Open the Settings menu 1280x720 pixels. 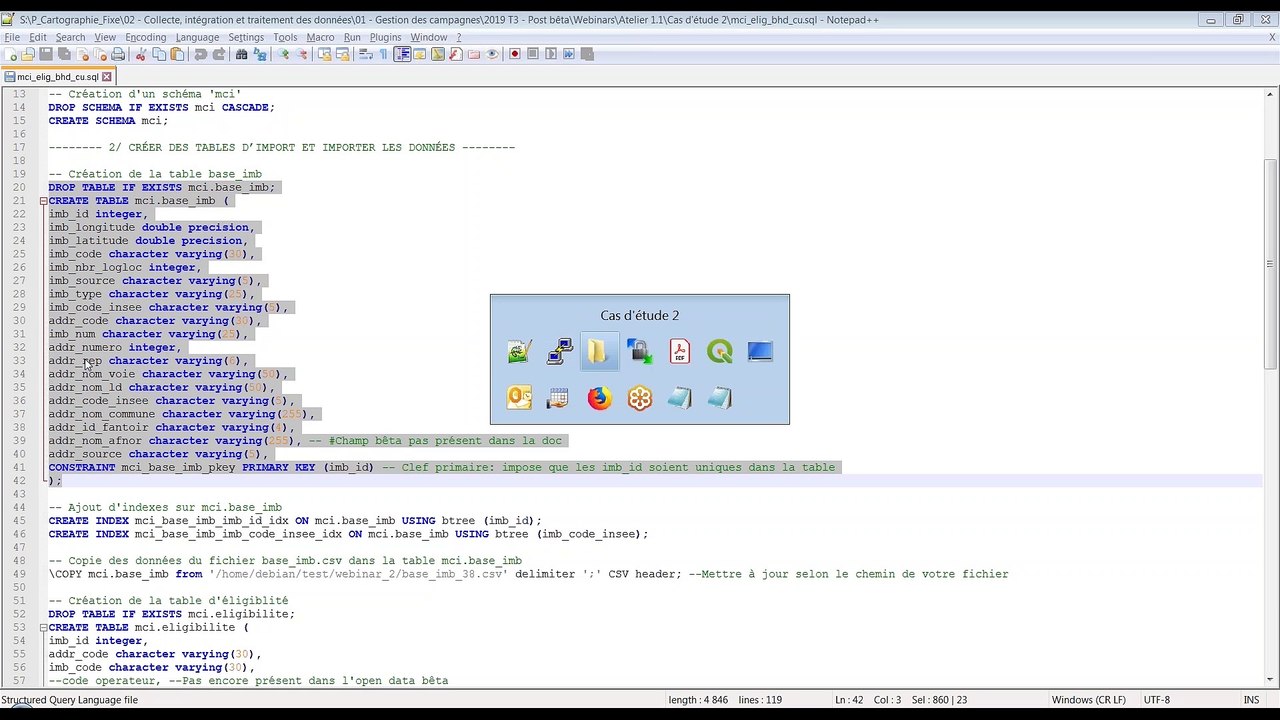246,37
